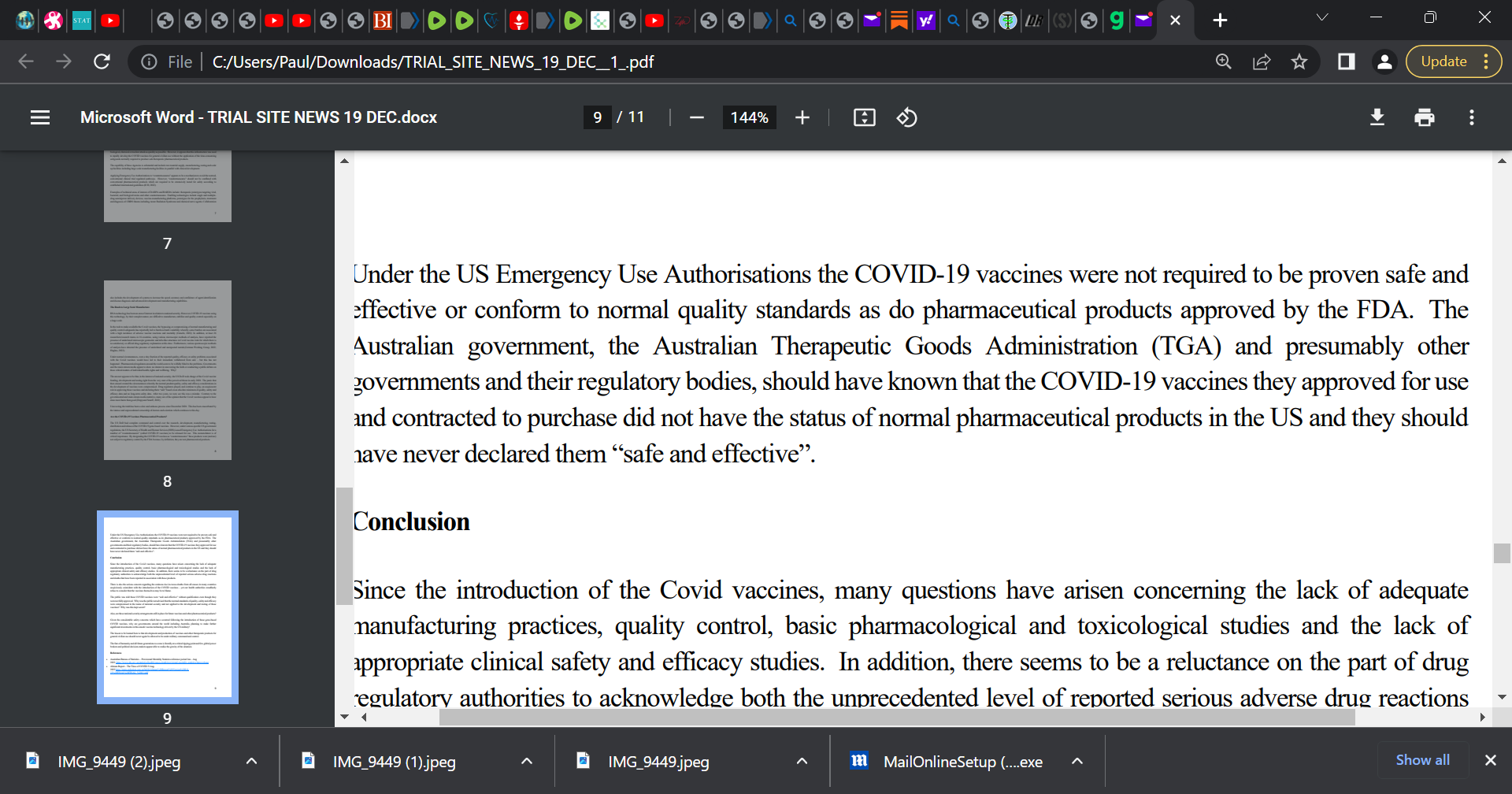The image size is (1512, 794).
Task: Switch to the DR tab
Action: tap(1033, 20)
